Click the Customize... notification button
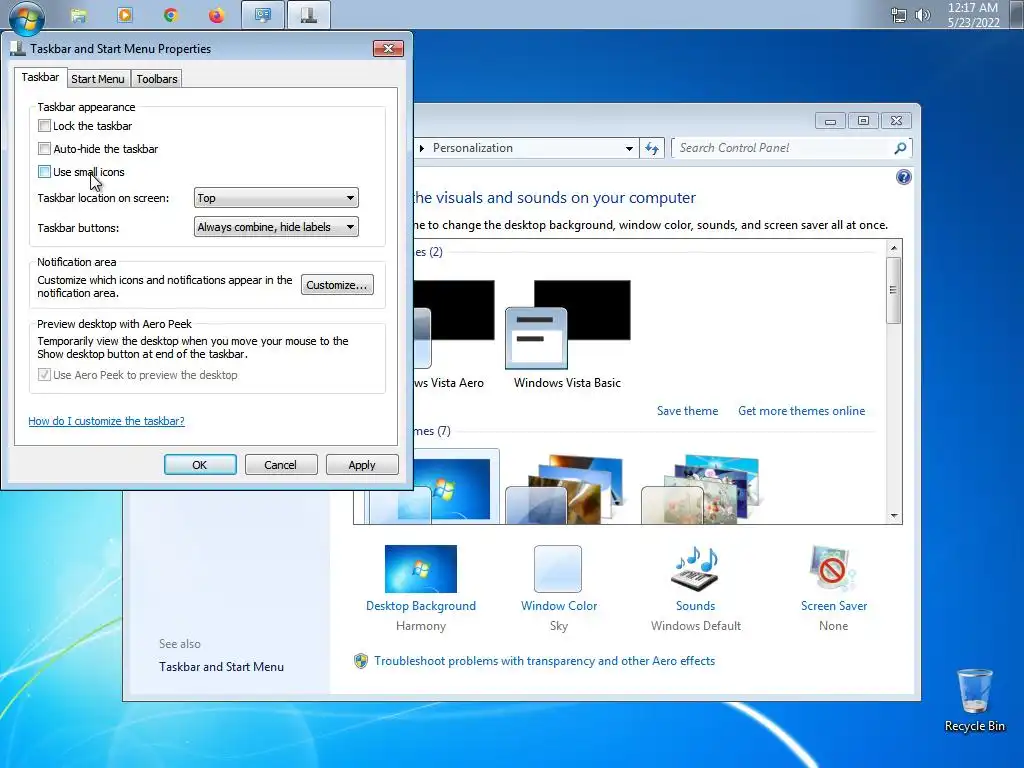Viewport: 1024px width, 768px height. coord(337,285)
